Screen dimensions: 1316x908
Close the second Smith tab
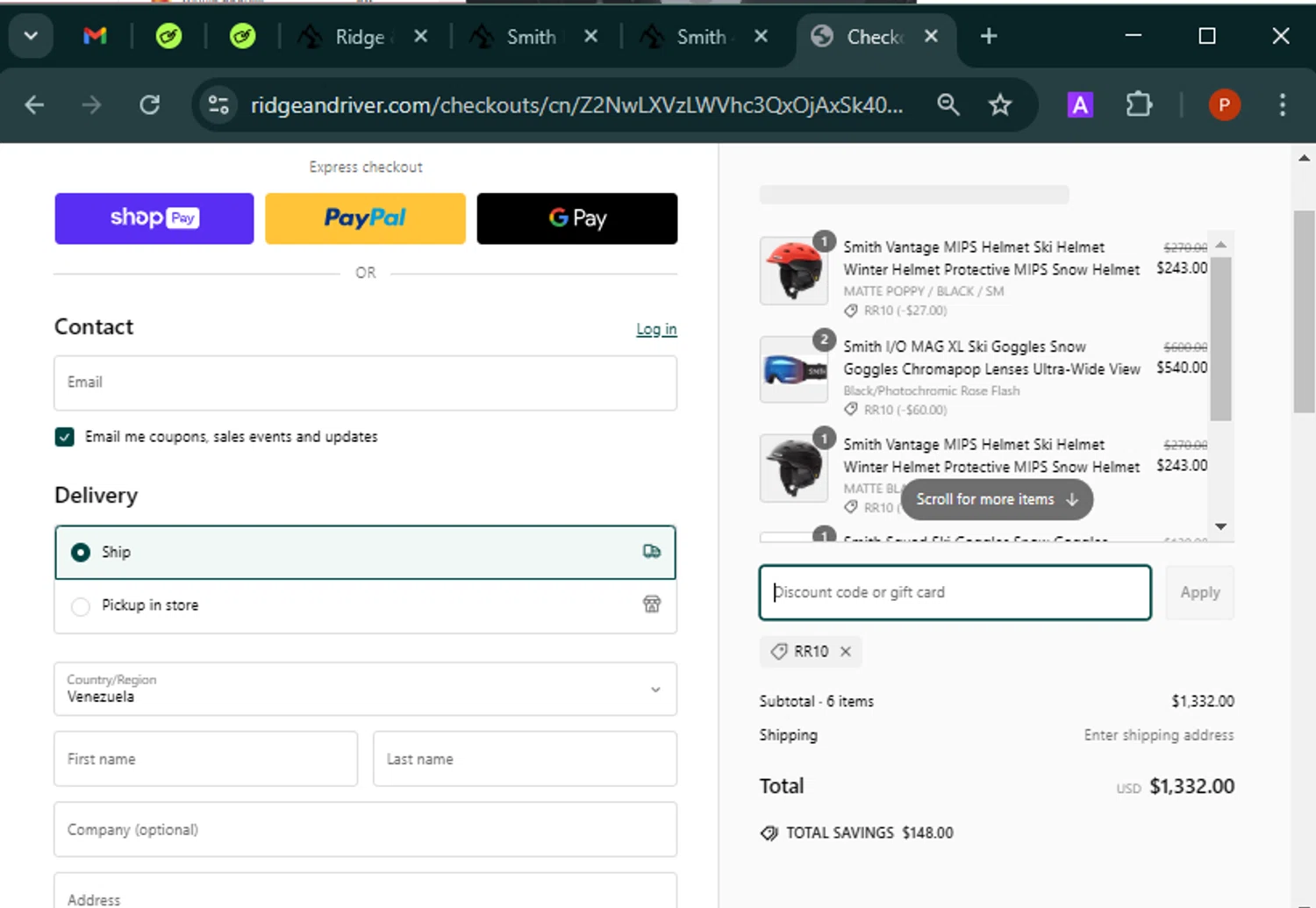pos(761,36)
